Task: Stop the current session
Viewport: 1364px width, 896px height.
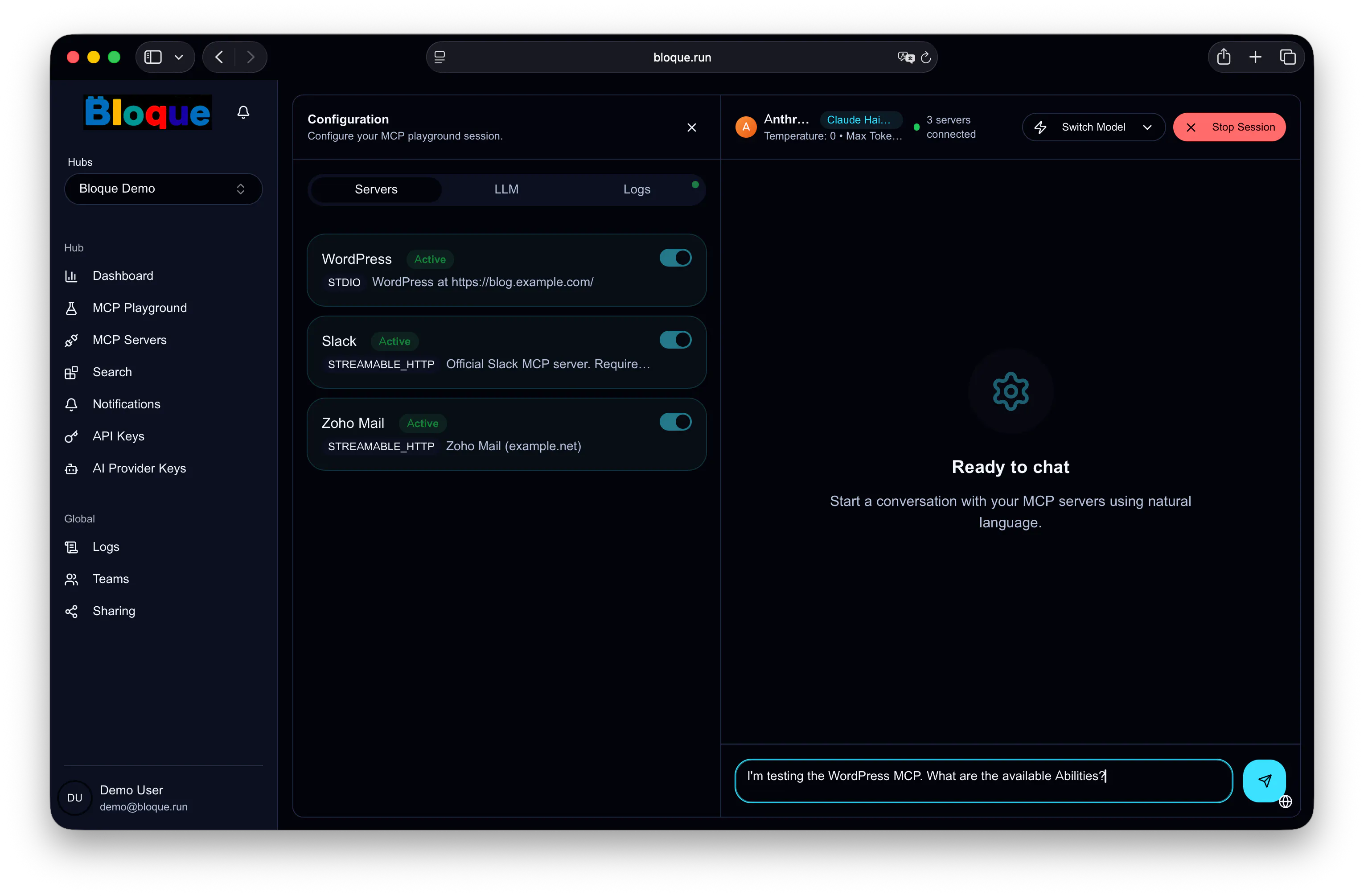Action: pos(1229,127)
